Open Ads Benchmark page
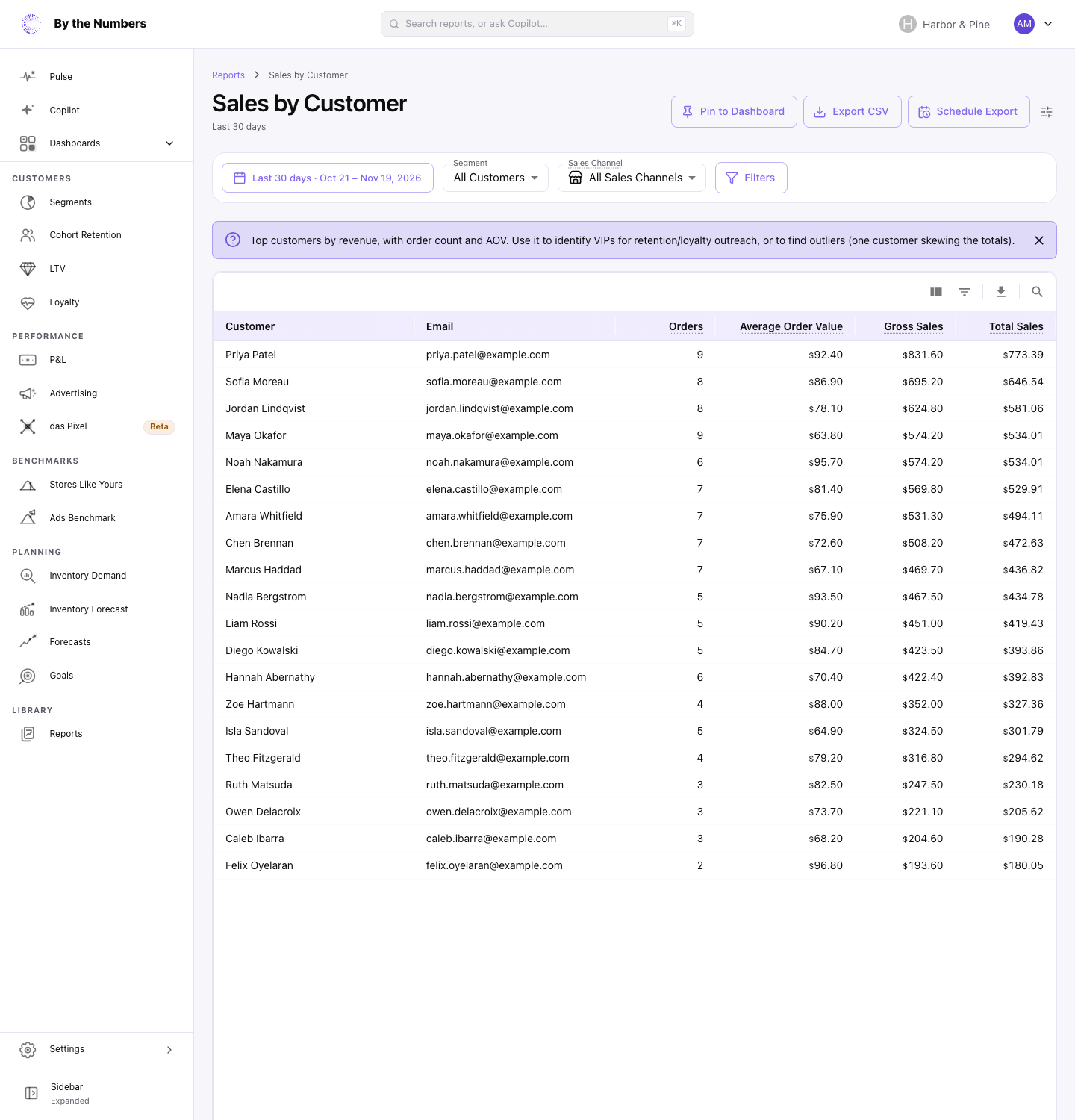The height and width of the screenshot is (1120, 1075). (97, 518)
